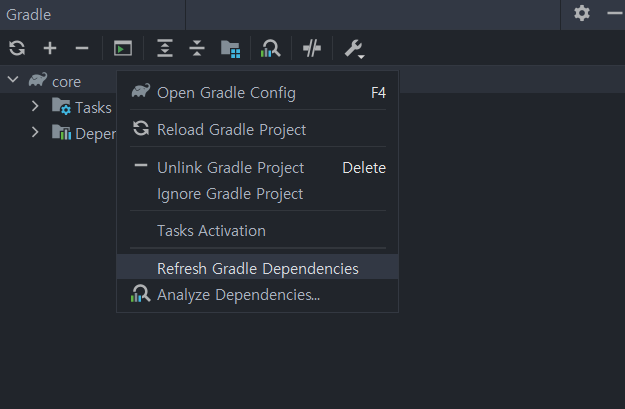The image size is (625, 409).
Task: Open Tasks Activation menu entry
Action: click(258, 230)
